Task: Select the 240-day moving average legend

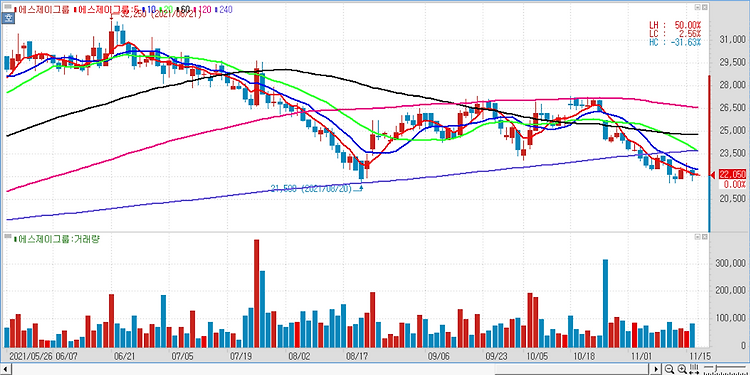Action: [223, 9]
